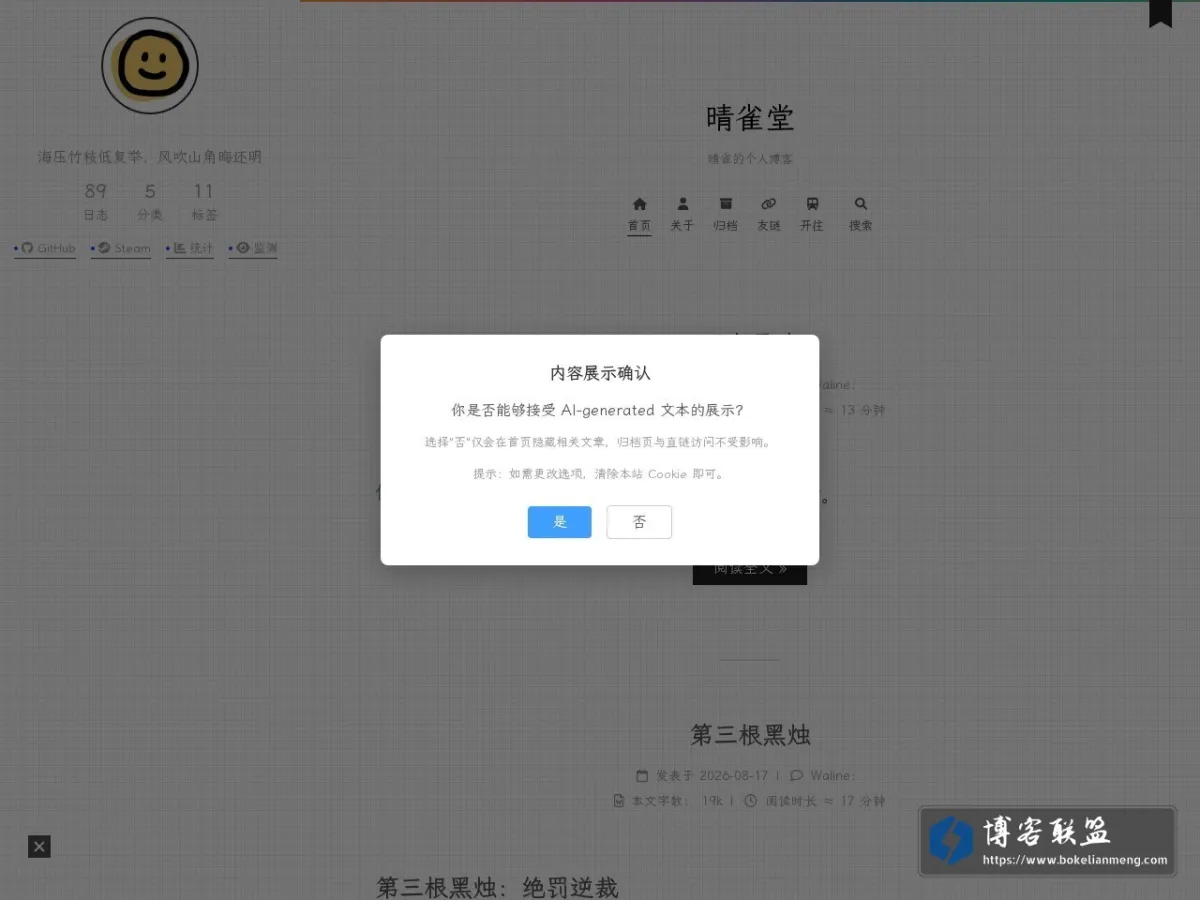This screenshot has height=900, width=1200.
Task: Click the 晴雀的个人博客 subtitle text
Action: (750, 159)
